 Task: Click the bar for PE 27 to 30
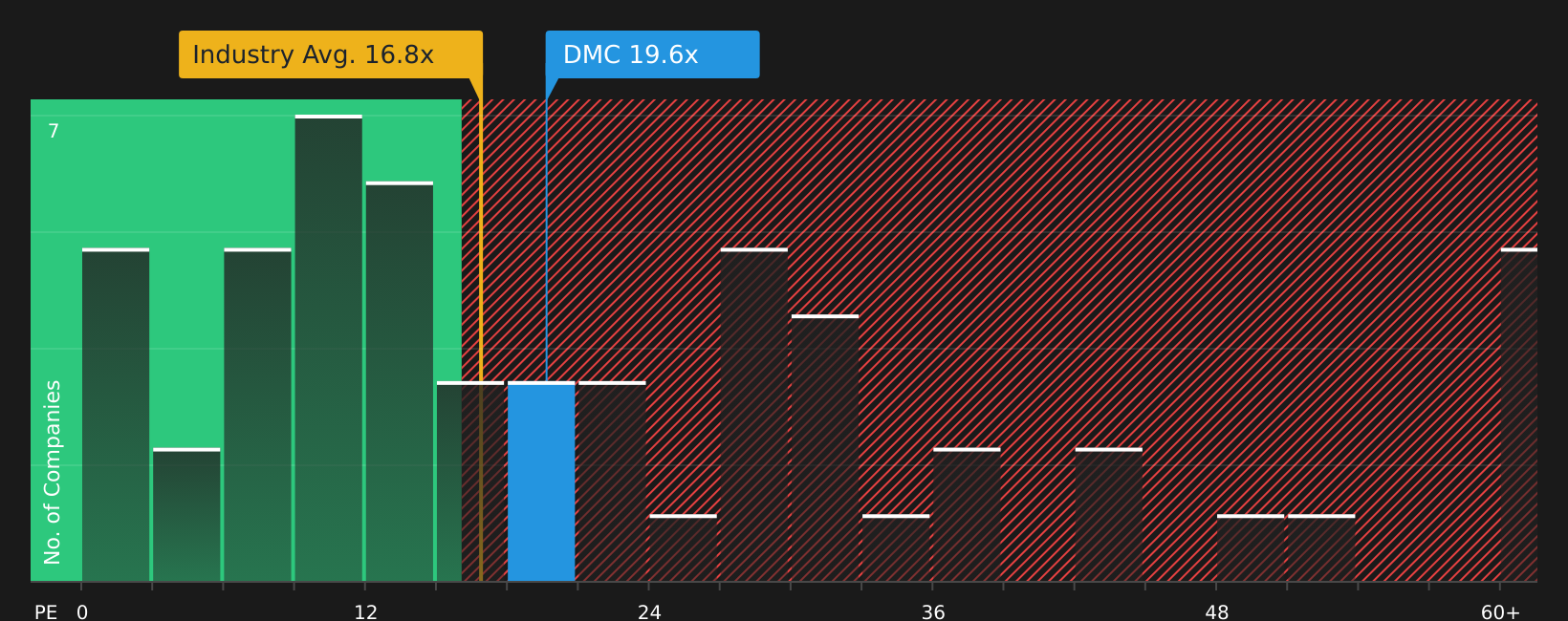point(754,415)
